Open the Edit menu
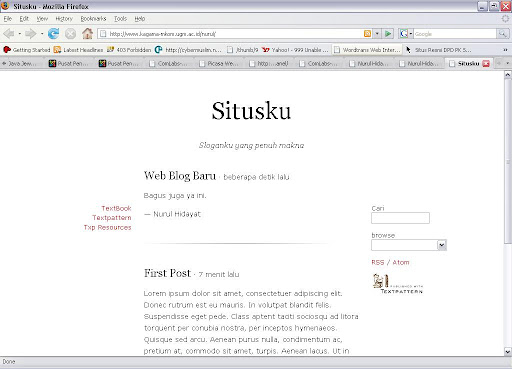Screen dimensions: 512x369 pyautogui.click(x=24, y=19)
